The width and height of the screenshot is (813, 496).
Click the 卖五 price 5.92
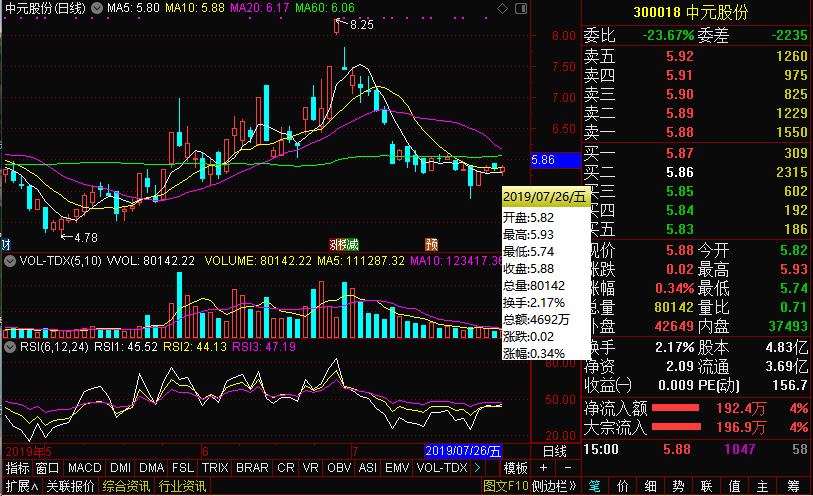click(x=680, y=56)
